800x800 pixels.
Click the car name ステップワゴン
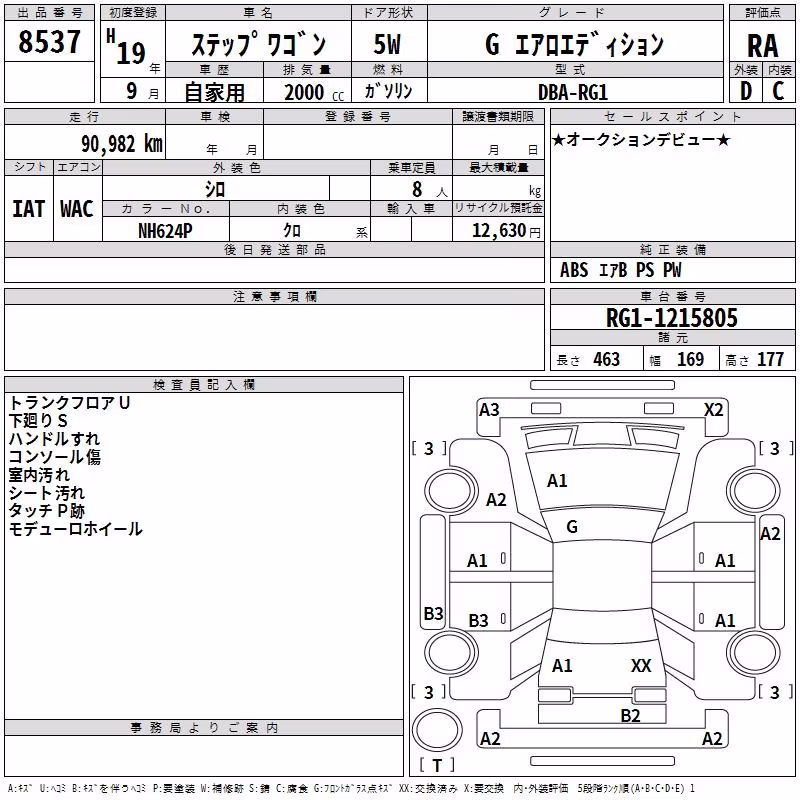coord(259,44)
